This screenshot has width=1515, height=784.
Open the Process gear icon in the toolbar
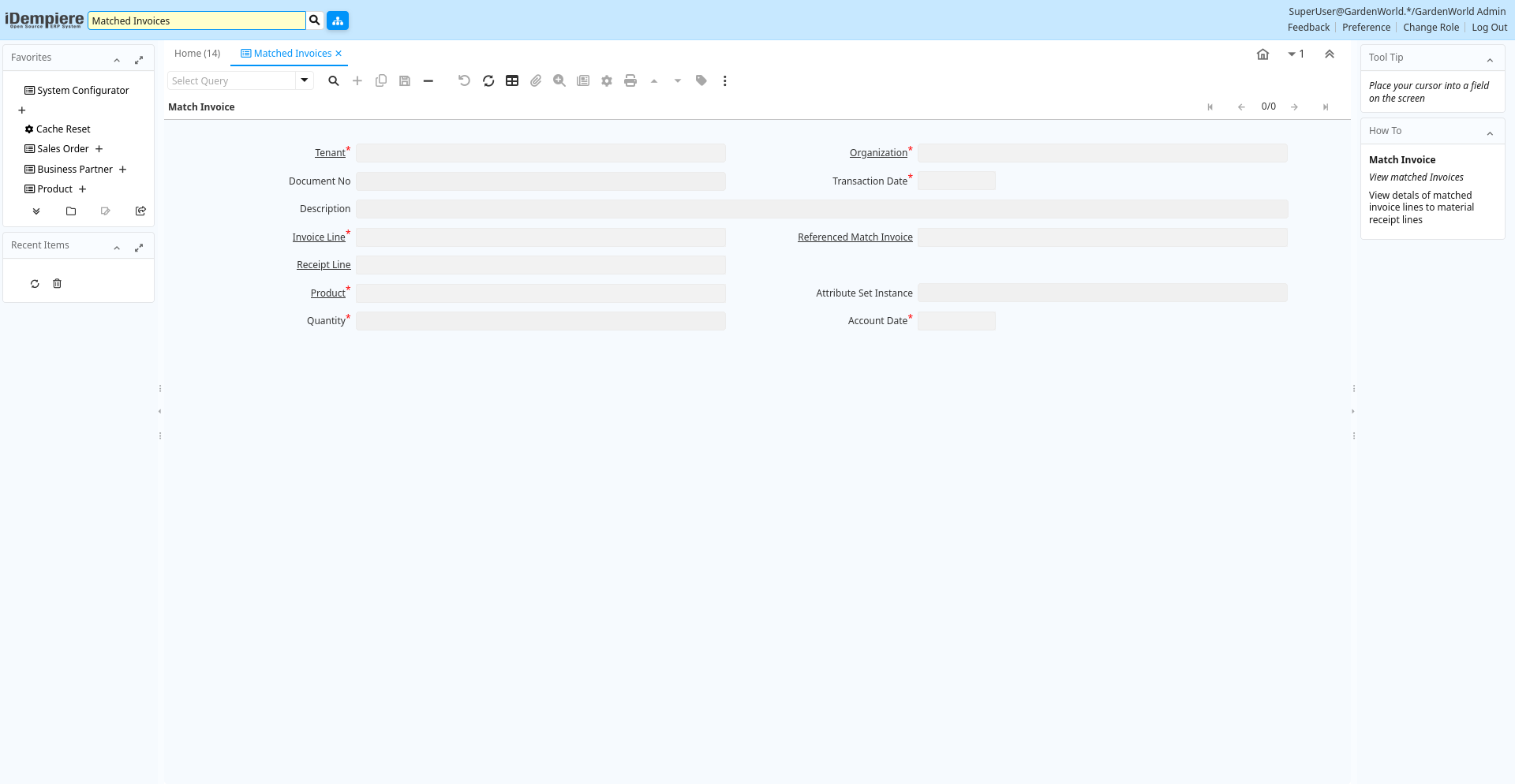[x=607, y=80]
